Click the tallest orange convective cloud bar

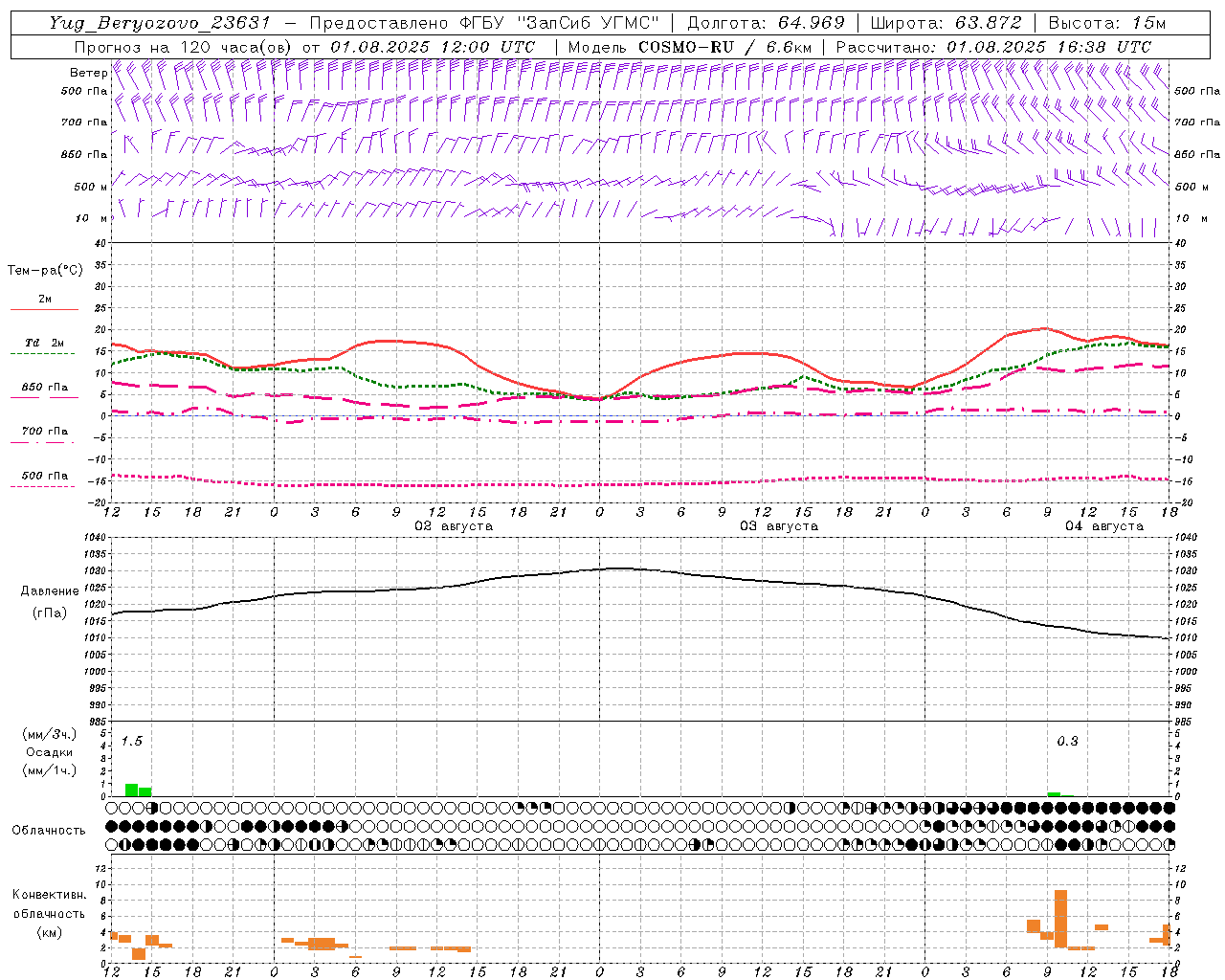(1060, 919)
